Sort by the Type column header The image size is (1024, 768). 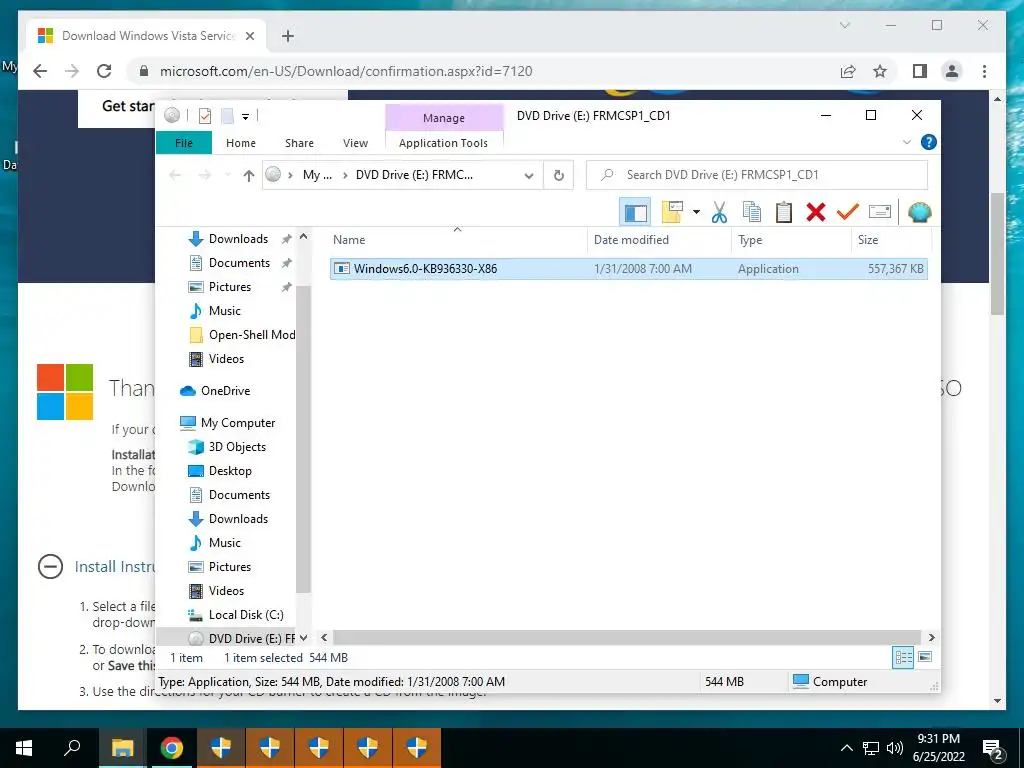tap(792, 240)
